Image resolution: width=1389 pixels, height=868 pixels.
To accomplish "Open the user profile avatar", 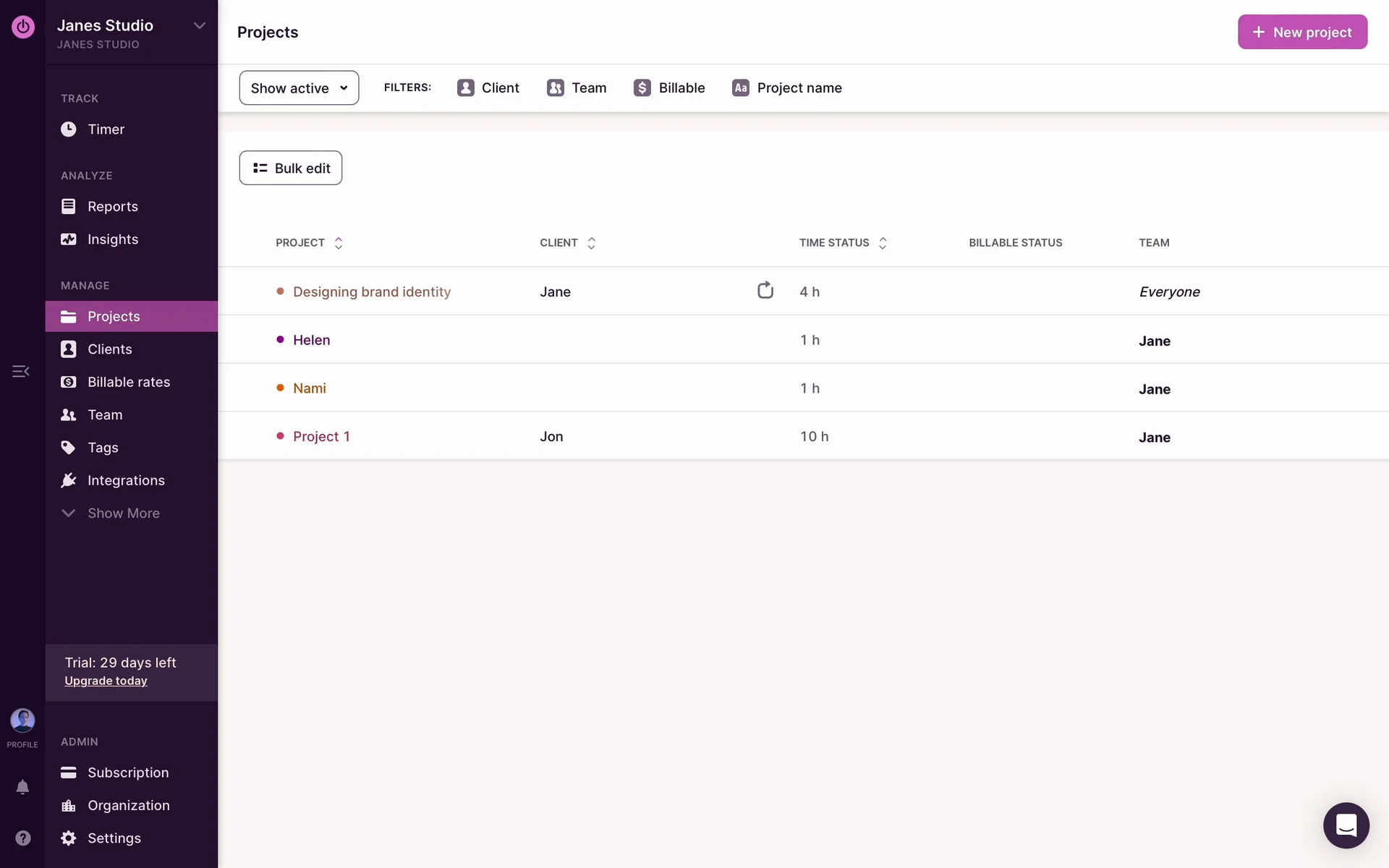I will pos(22,720).
